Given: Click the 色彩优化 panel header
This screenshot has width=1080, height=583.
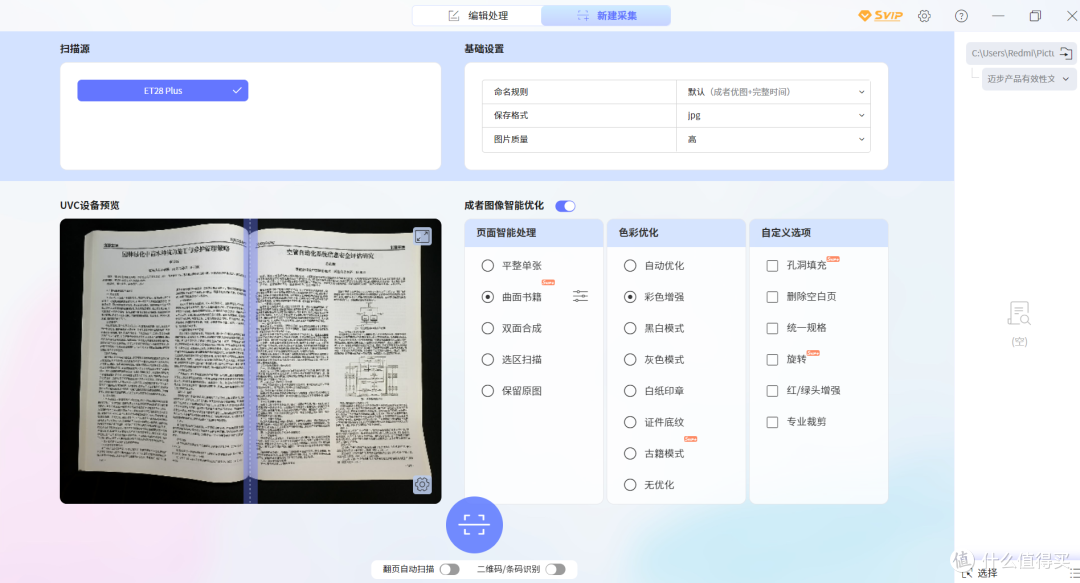Looking at the screenshot, I should 676,233.
